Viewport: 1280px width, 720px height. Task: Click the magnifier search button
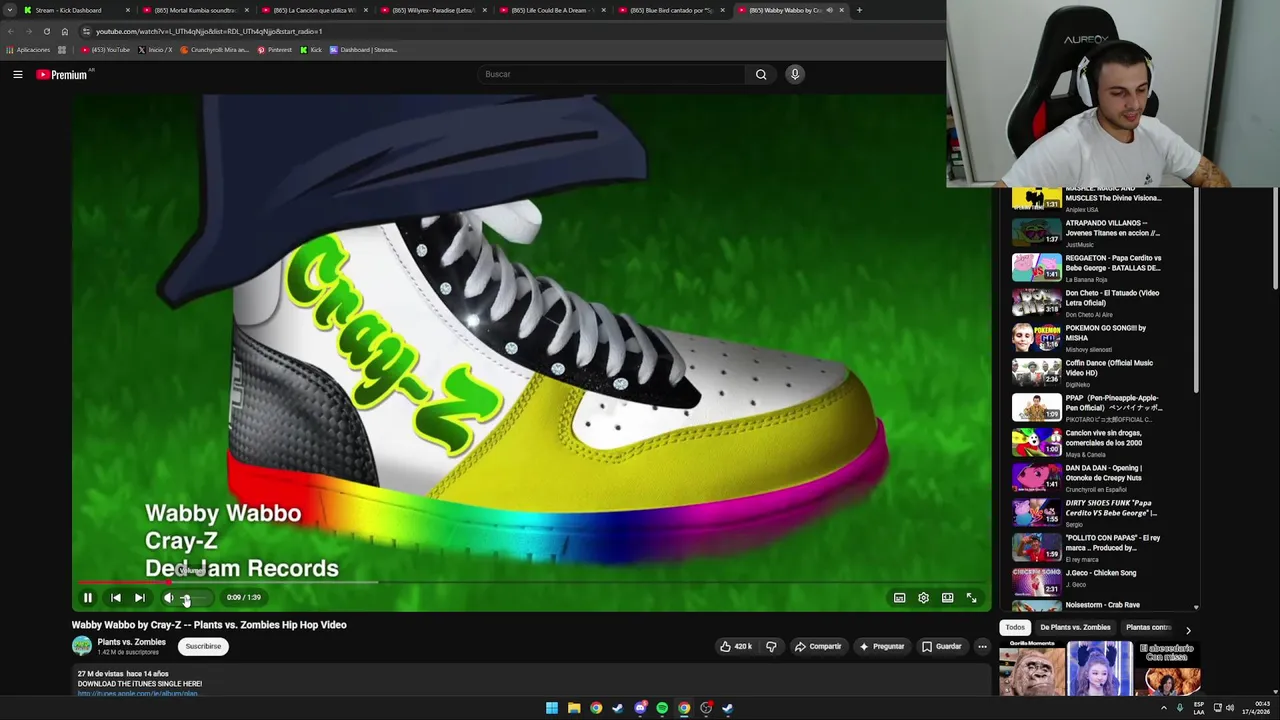(761, 74)
